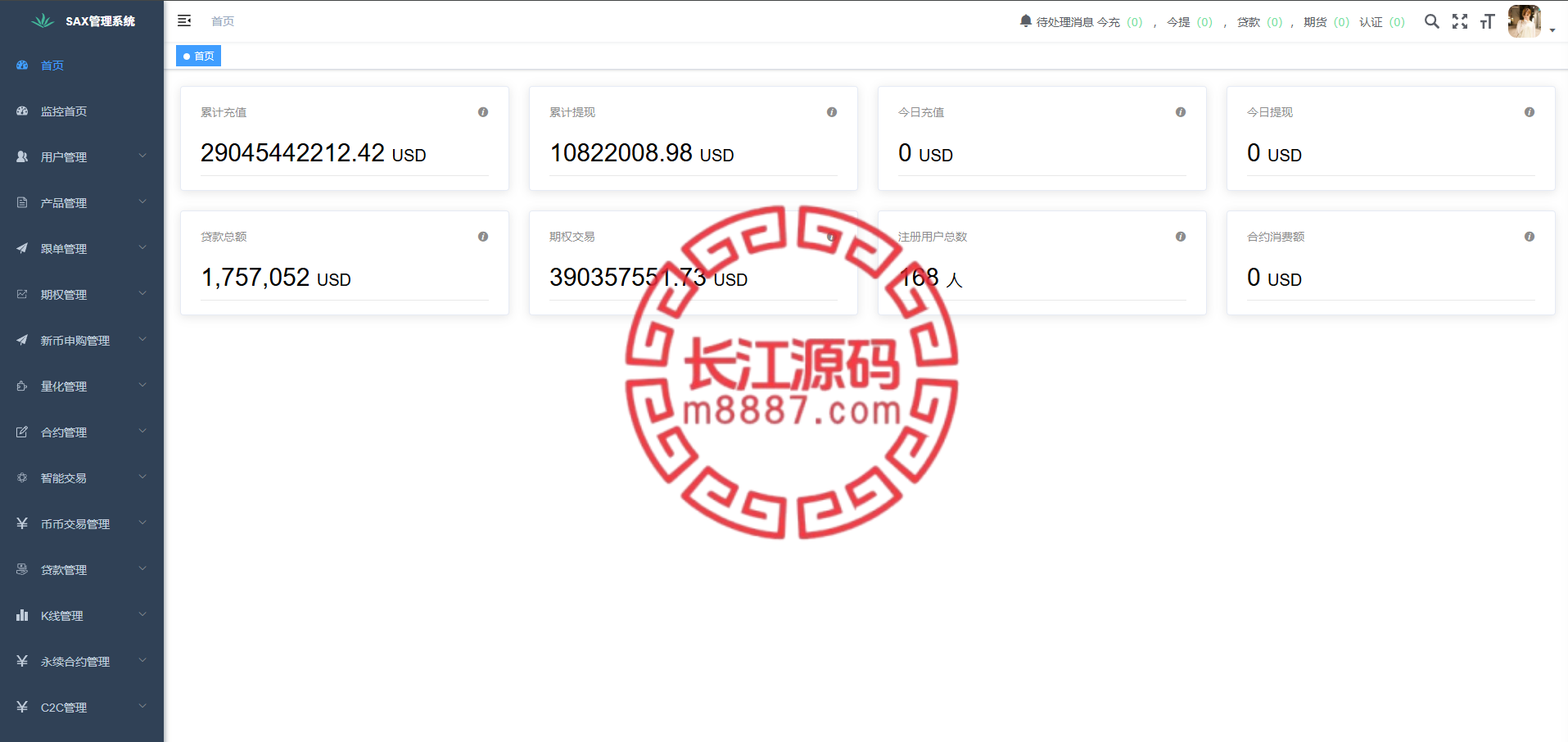Expand the 产品管理 submenu chevron
1568x742 pixels.
[142, 201]
